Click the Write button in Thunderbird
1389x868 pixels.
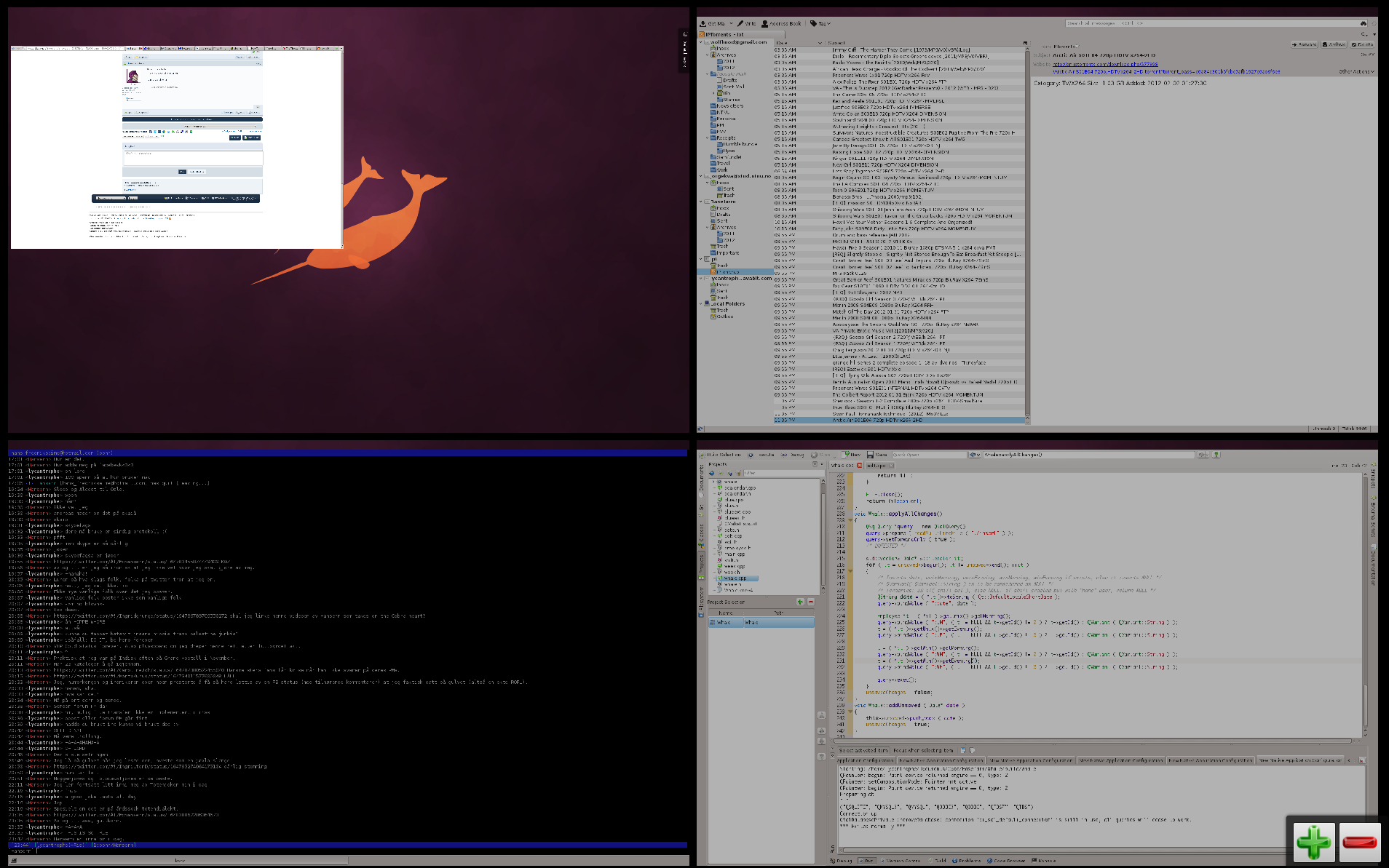(746, 23)
